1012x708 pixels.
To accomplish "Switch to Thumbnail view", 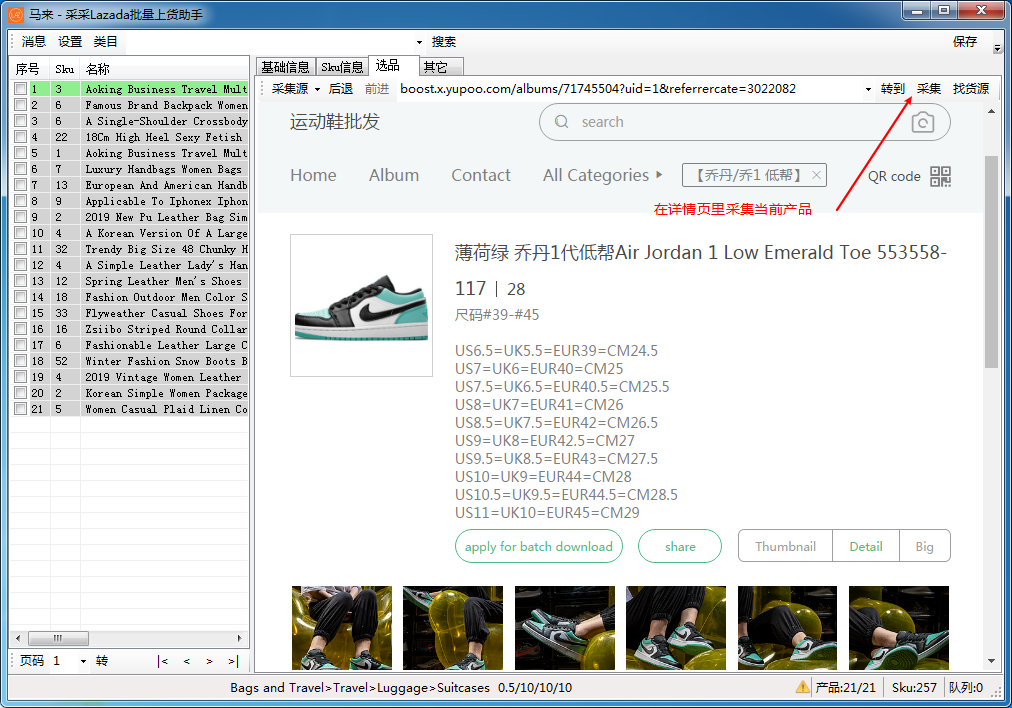I will [x=785, y=546].
